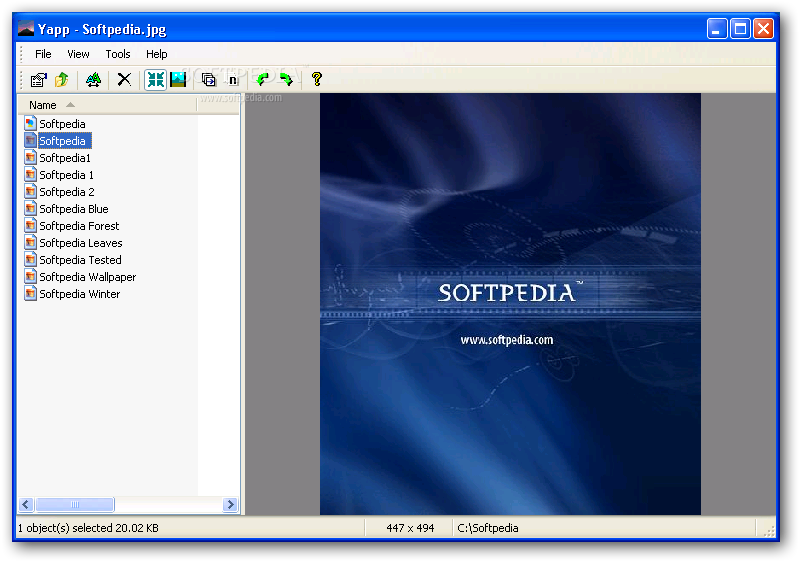This screenshot has height=562, width=800.
Task: Select the Softpedia1 file
Action: [x=65, y=158]
